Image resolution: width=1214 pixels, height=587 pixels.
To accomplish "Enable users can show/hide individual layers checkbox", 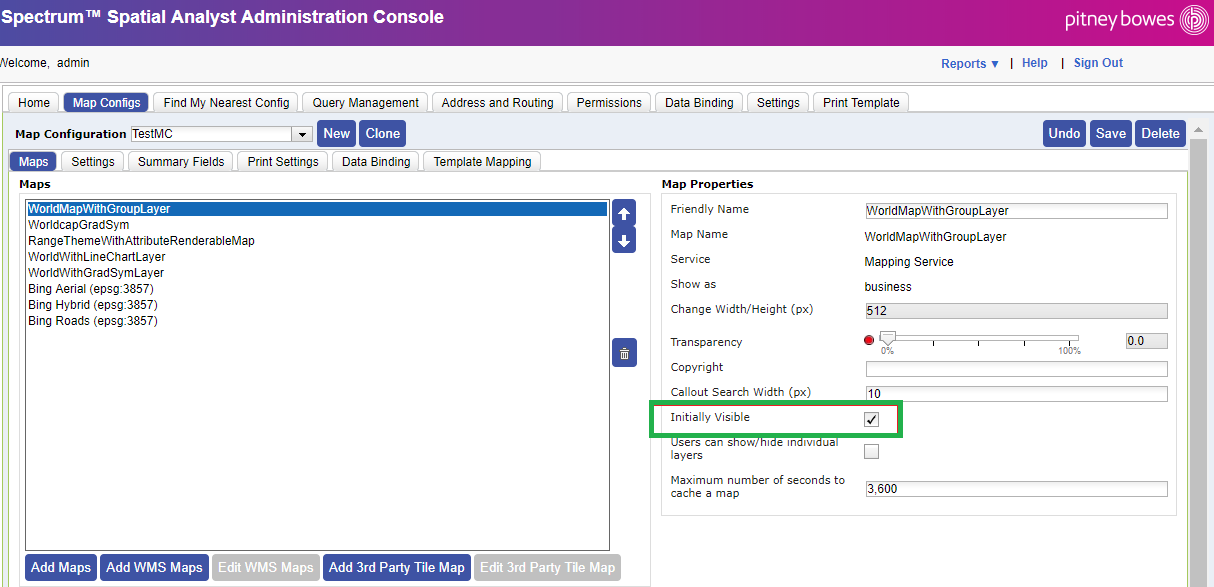I will [x=871, y=451].
